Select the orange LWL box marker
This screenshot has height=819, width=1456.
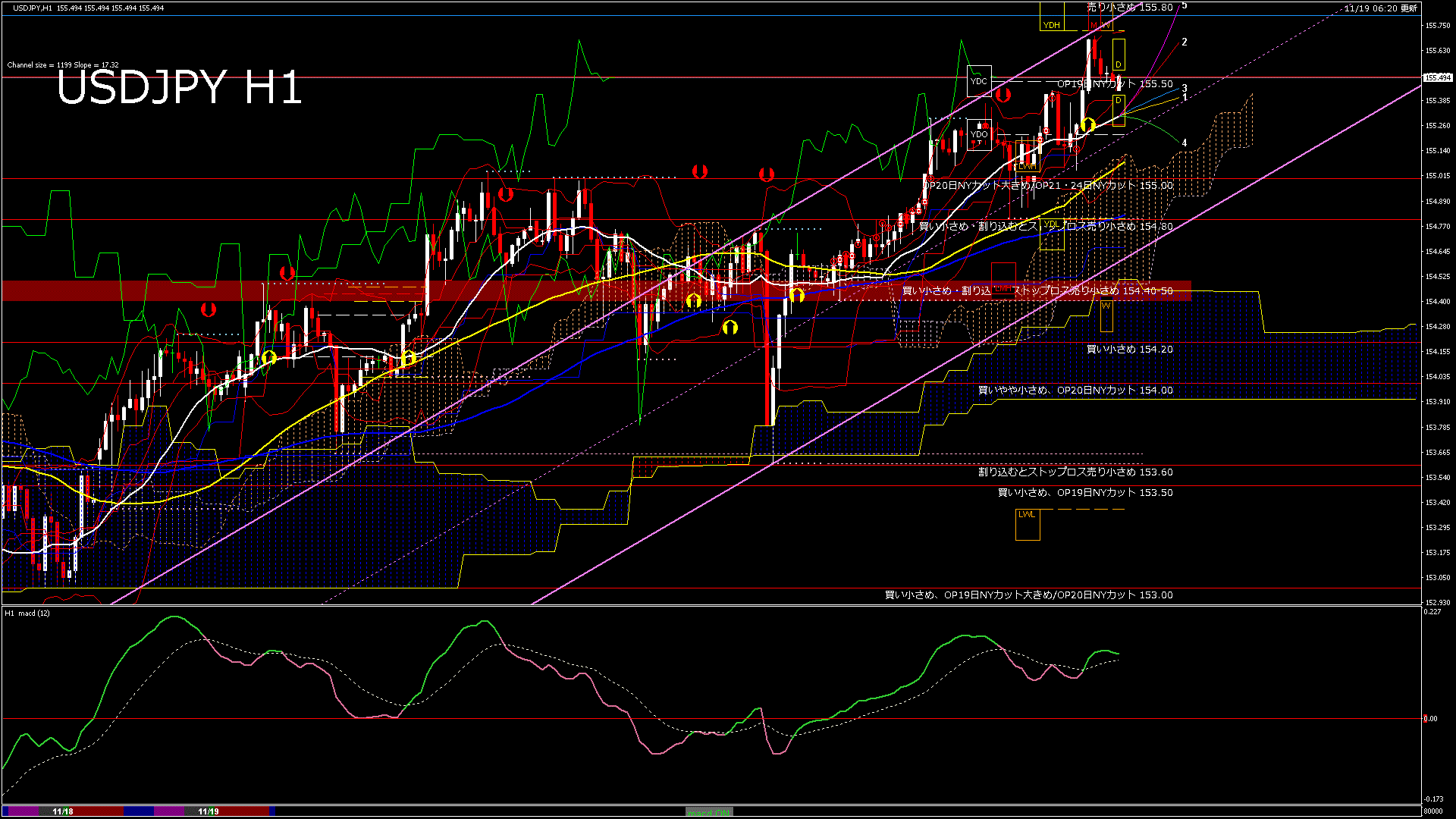tap(1027, 523)
